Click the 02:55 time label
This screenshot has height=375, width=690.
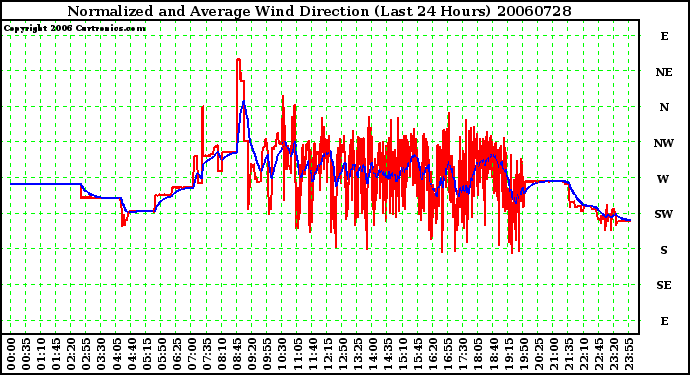[x=86, y=354]
